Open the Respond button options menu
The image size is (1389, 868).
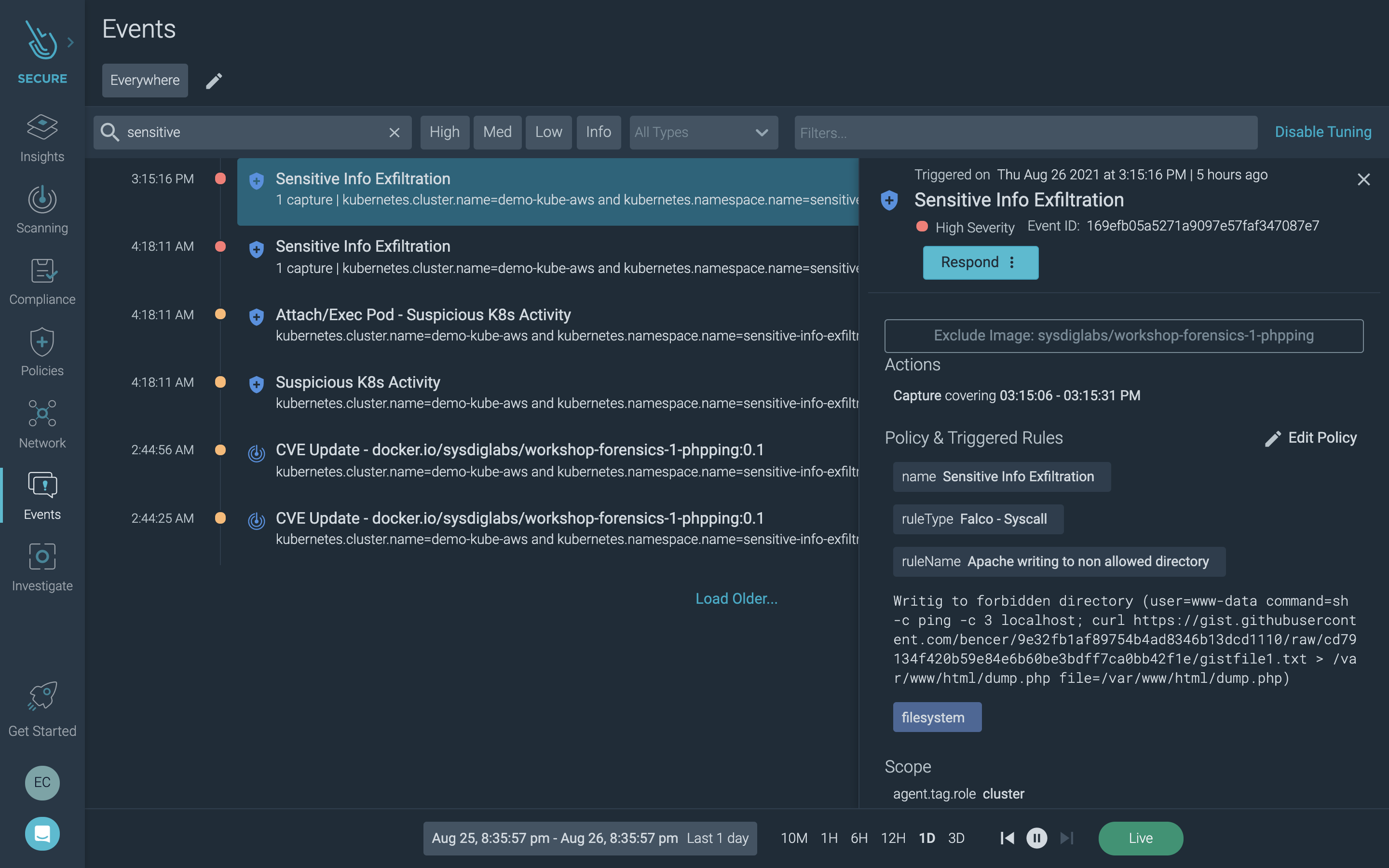1012,262
